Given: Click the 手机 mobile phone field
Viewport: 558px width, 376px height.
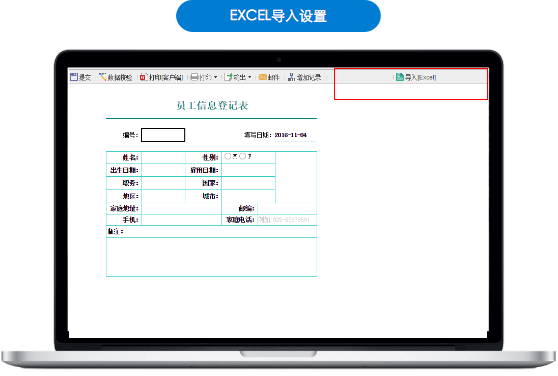Looking at the screenshot, I should tap(181, 220).
